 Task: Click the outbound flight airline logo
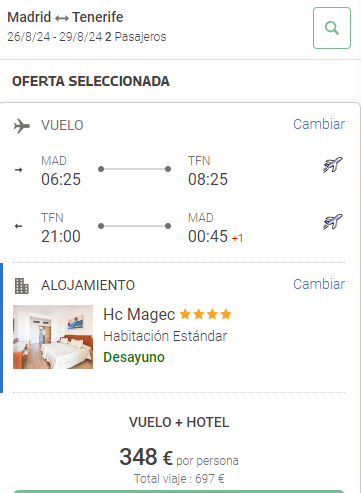pos(333,165)
